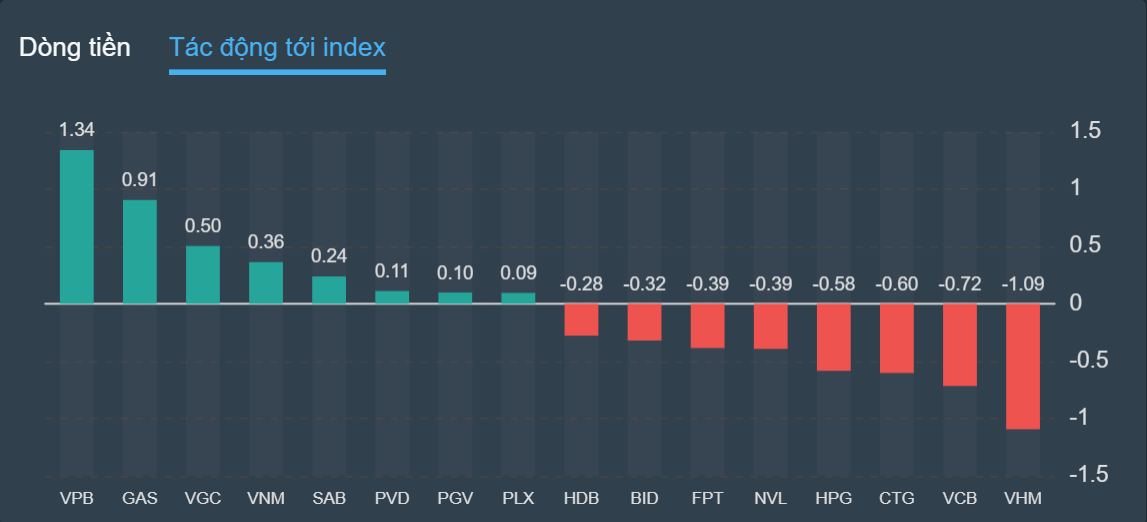Screen dimensions: 1147x522
Task: Click the VGC bar in chart
Action: [x=203, y=274]
